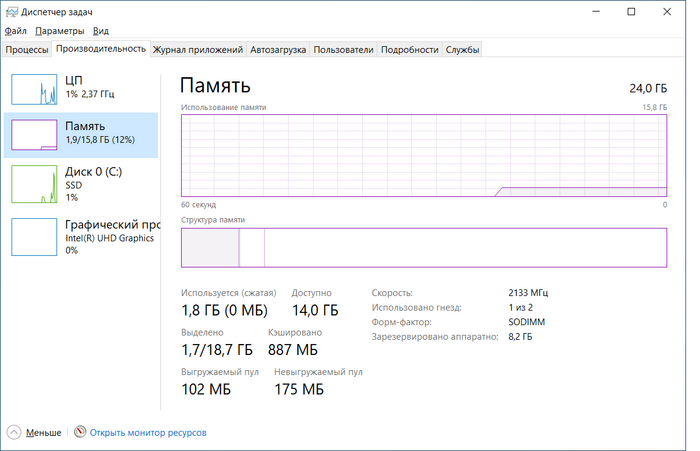Viewport: 700px width, 451px height.
Task: Switch to the Журнал приложений tab
Action: pos(198,49)
